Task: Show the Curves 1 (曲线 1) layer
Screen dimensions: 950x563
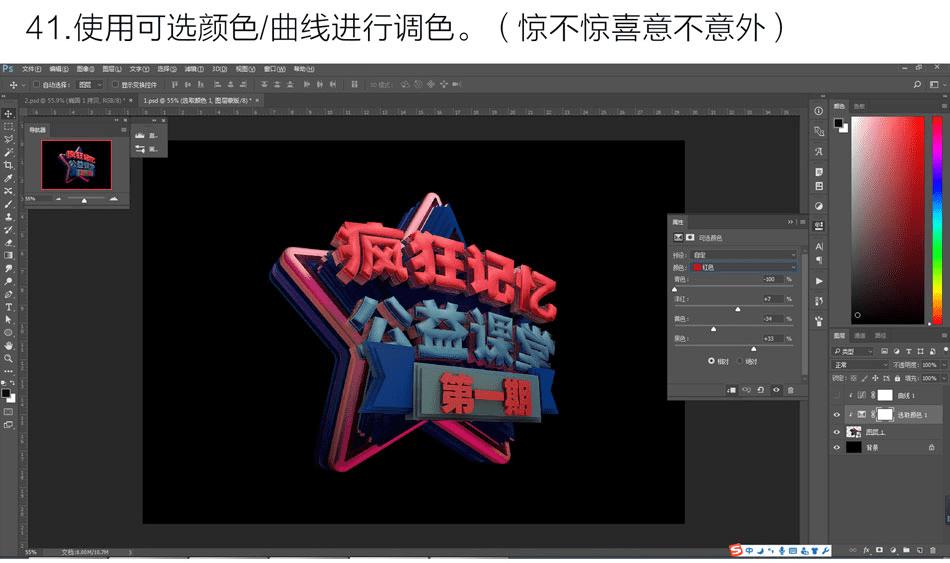Action: click(837, 395)
